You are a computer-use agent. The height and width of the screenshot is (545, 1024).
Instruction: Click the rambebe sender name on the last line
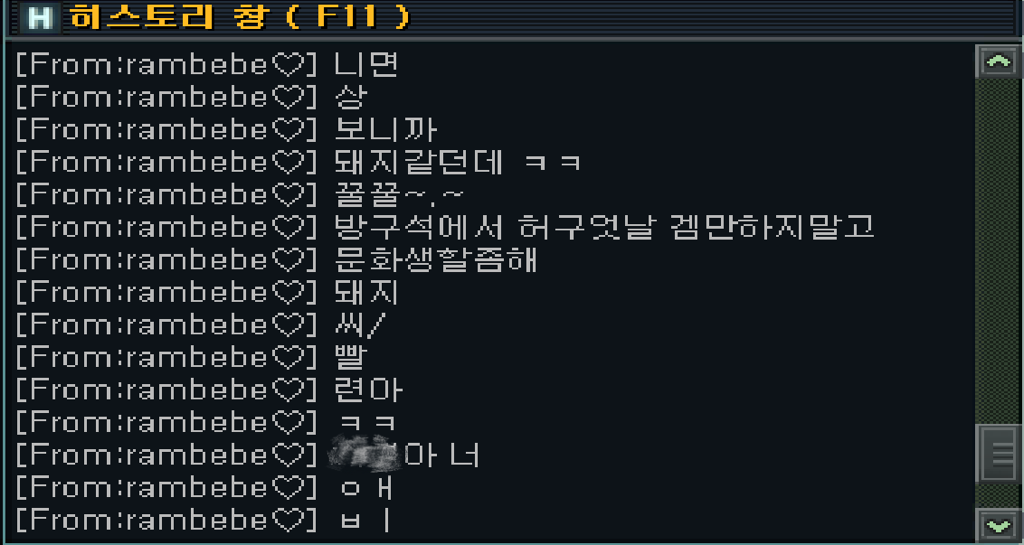click(x=197, y=520)
